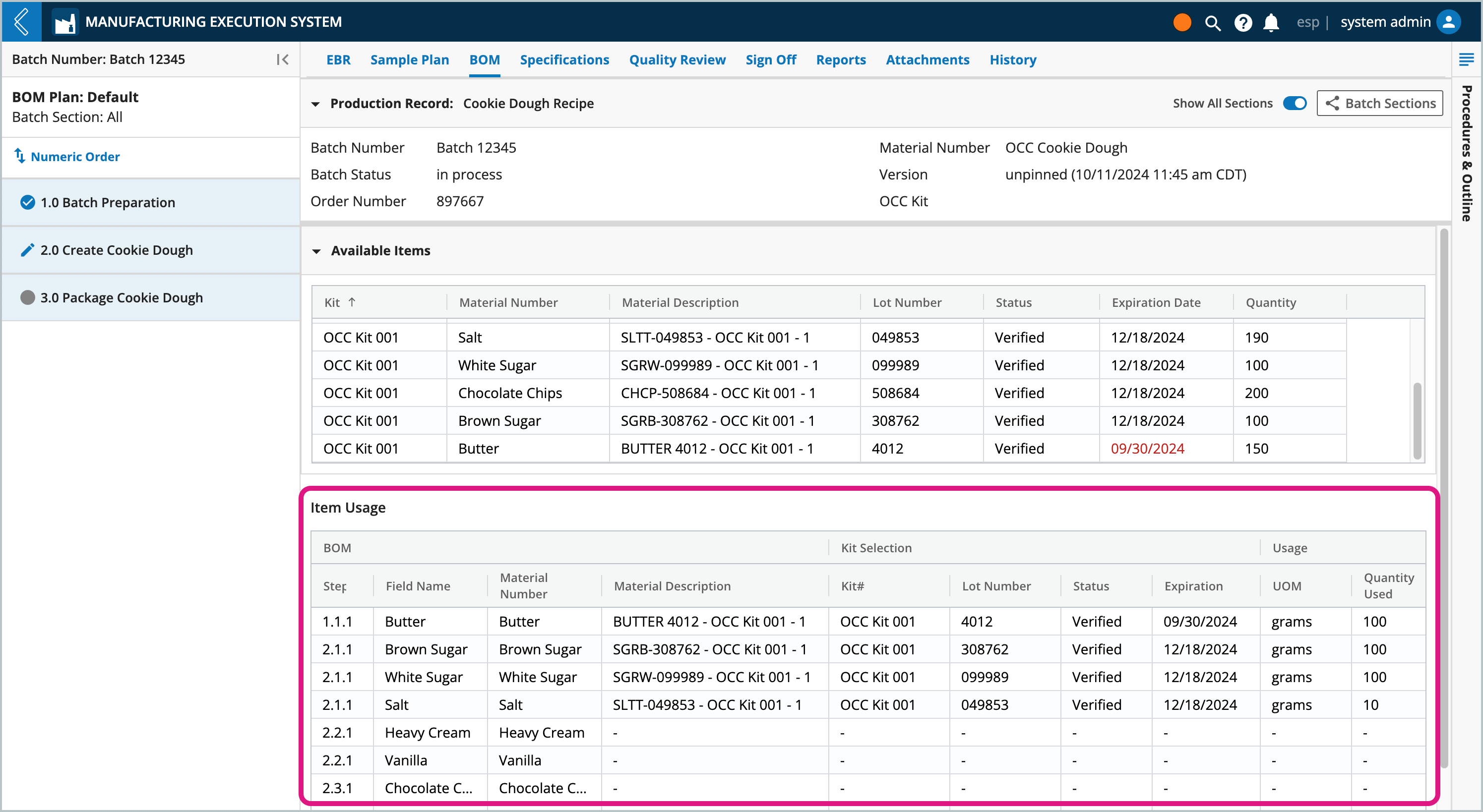1483x812 pixels.
Task: Click the Chocolate Chips material cell
Action: point(509,393)
